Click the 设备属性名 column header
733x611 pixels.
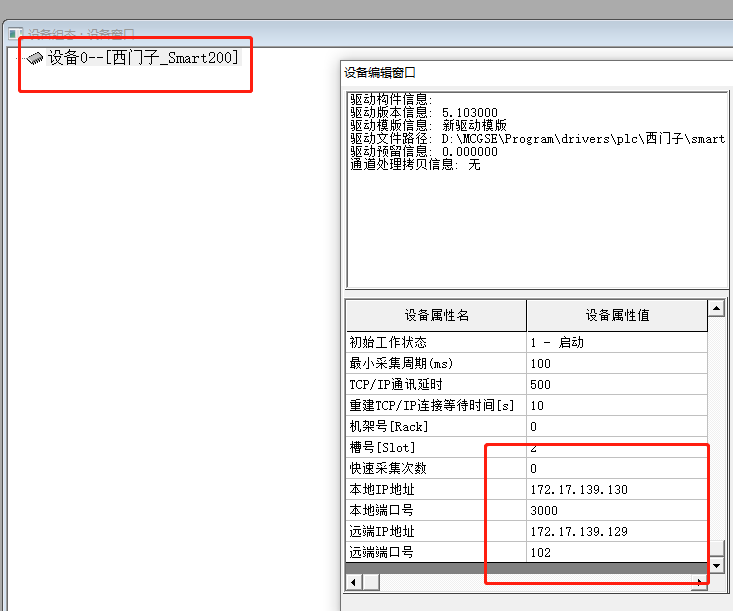click(x=436, y=315)
